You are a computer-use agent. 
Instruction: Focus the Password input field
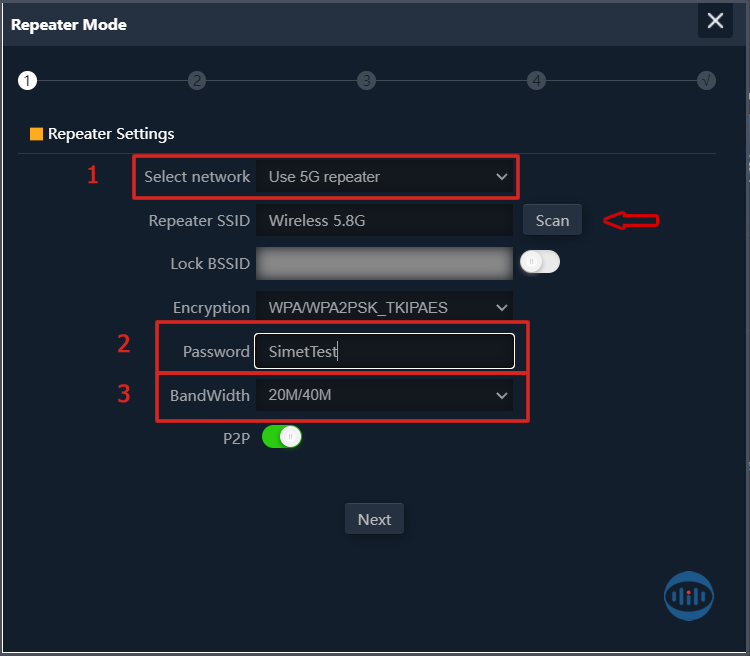pyautogui.click(x=384, y=352)
